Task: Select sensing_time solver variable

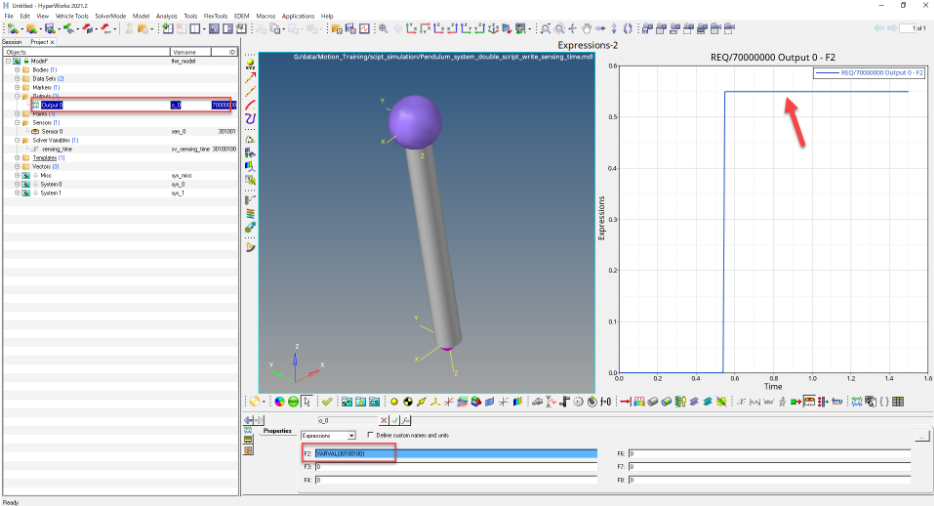Action: pyautogui.click(x=57, y=149)
